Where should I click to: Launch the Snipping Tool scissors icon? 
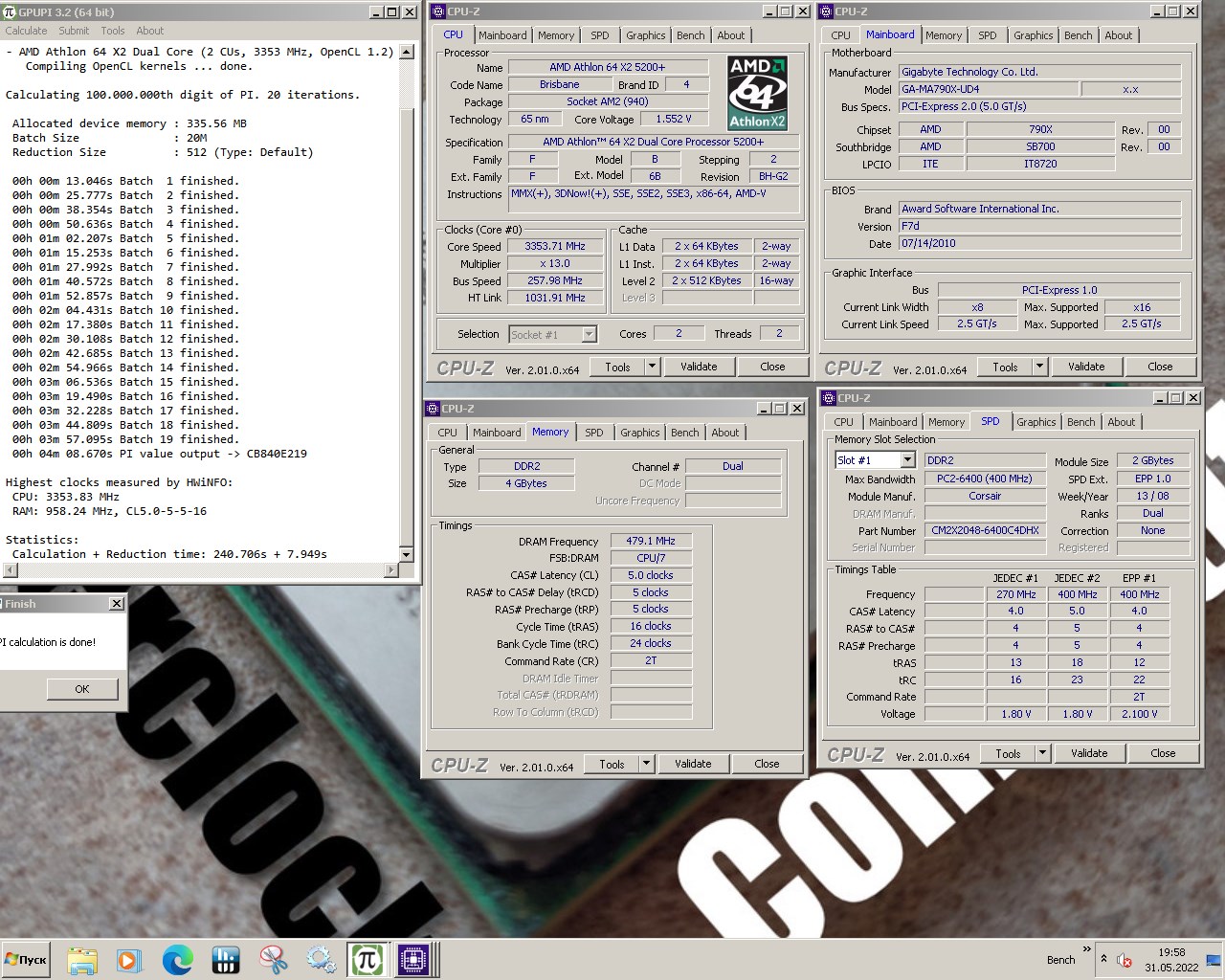tap(273, 959)
